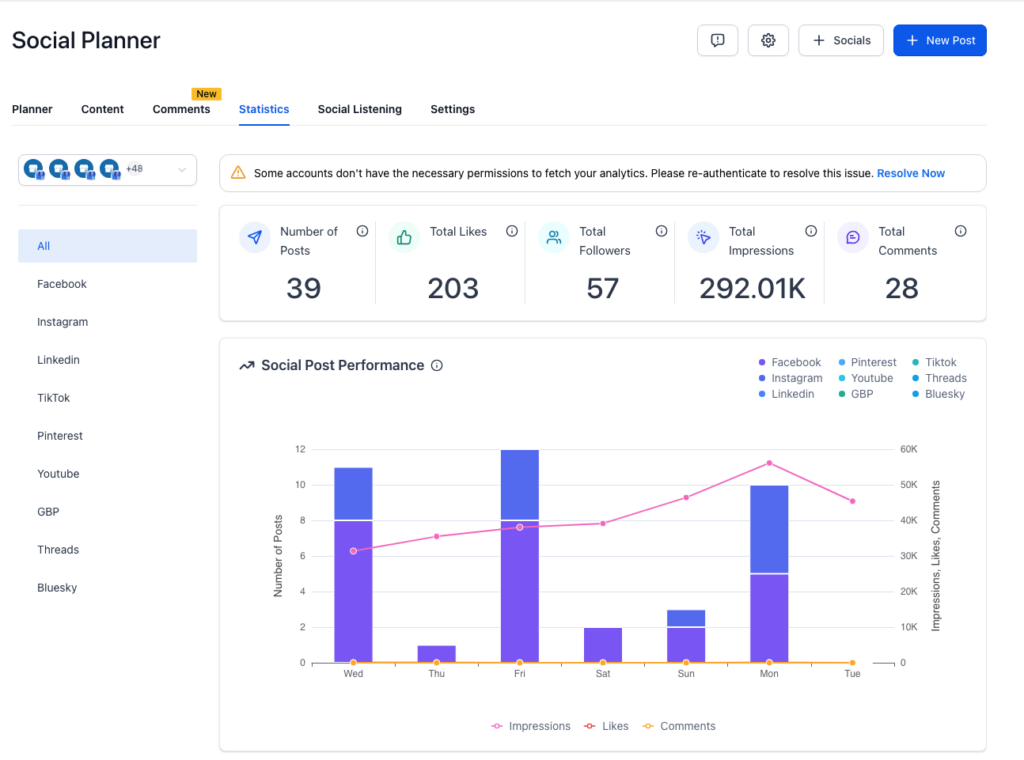
Task: Click info icon beside Total Likes
Action: click(512, 231)
